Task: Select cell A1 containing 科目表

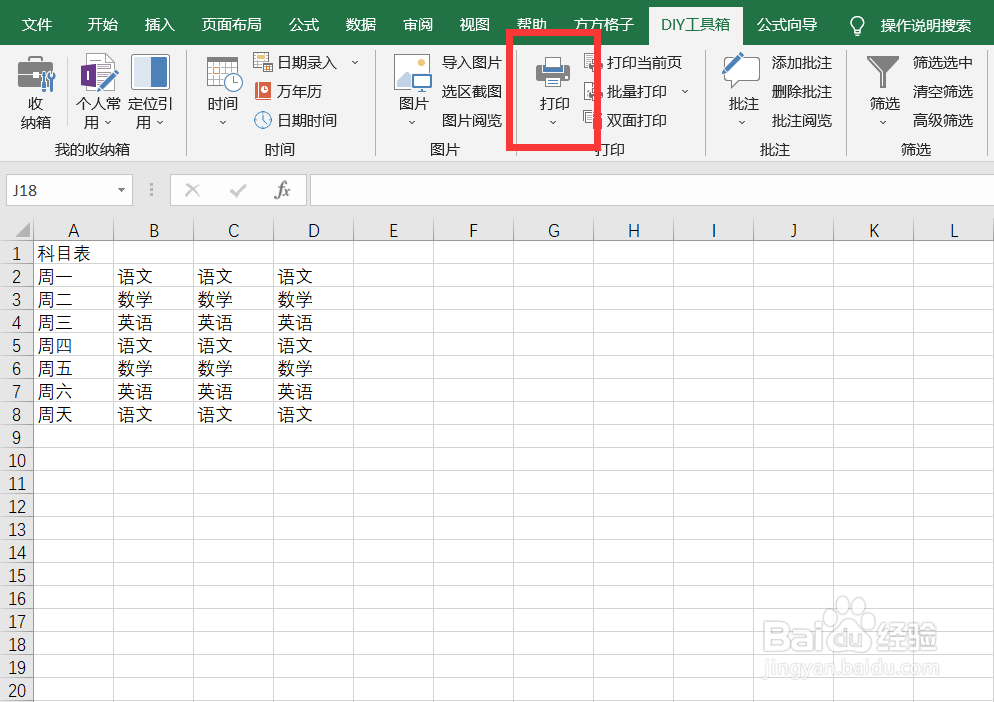Action: click(74, 253)
